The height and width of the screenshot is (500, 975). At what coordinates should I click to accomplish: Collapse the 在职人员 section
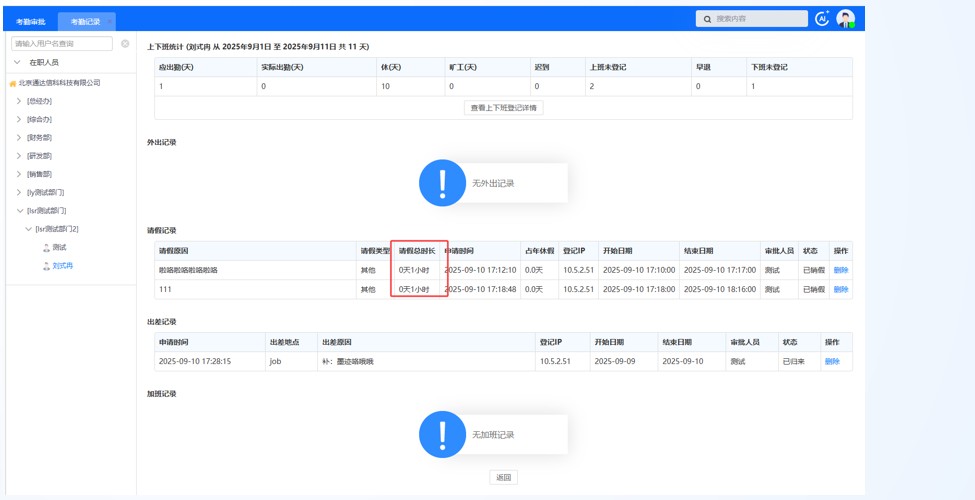[17, 62]
